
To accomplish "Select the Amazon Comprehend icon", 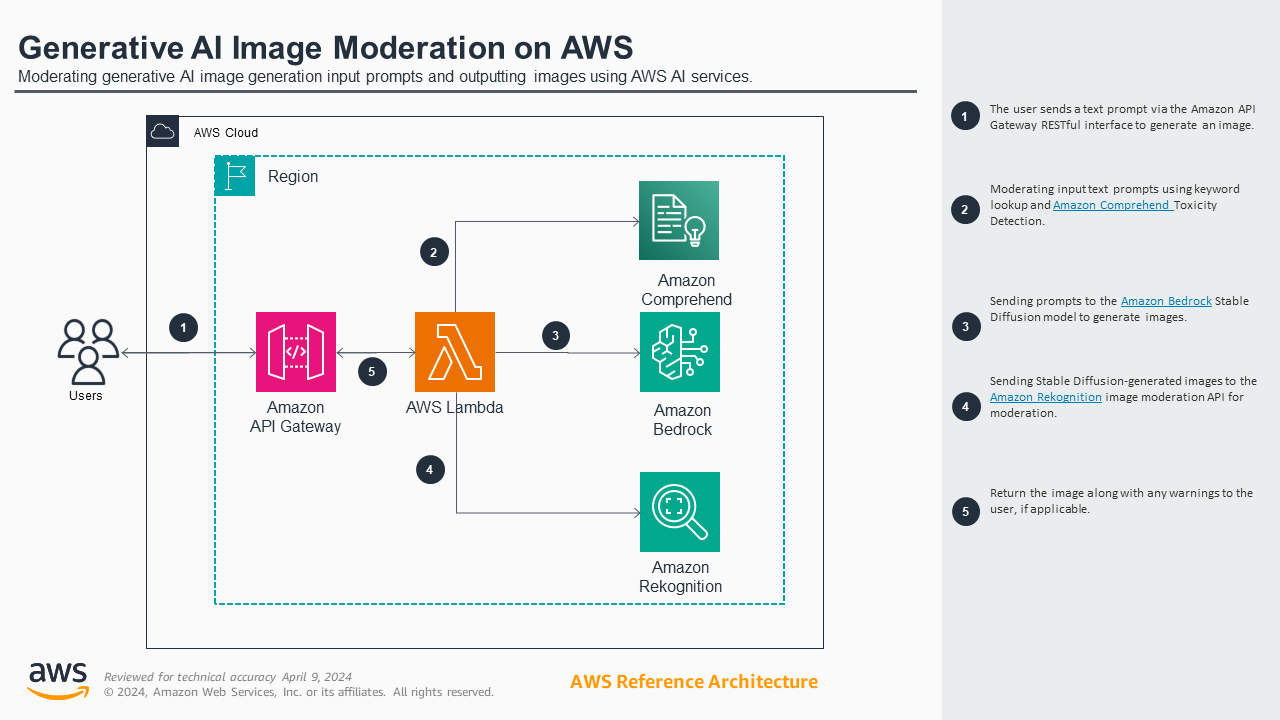I will (680, 221).
